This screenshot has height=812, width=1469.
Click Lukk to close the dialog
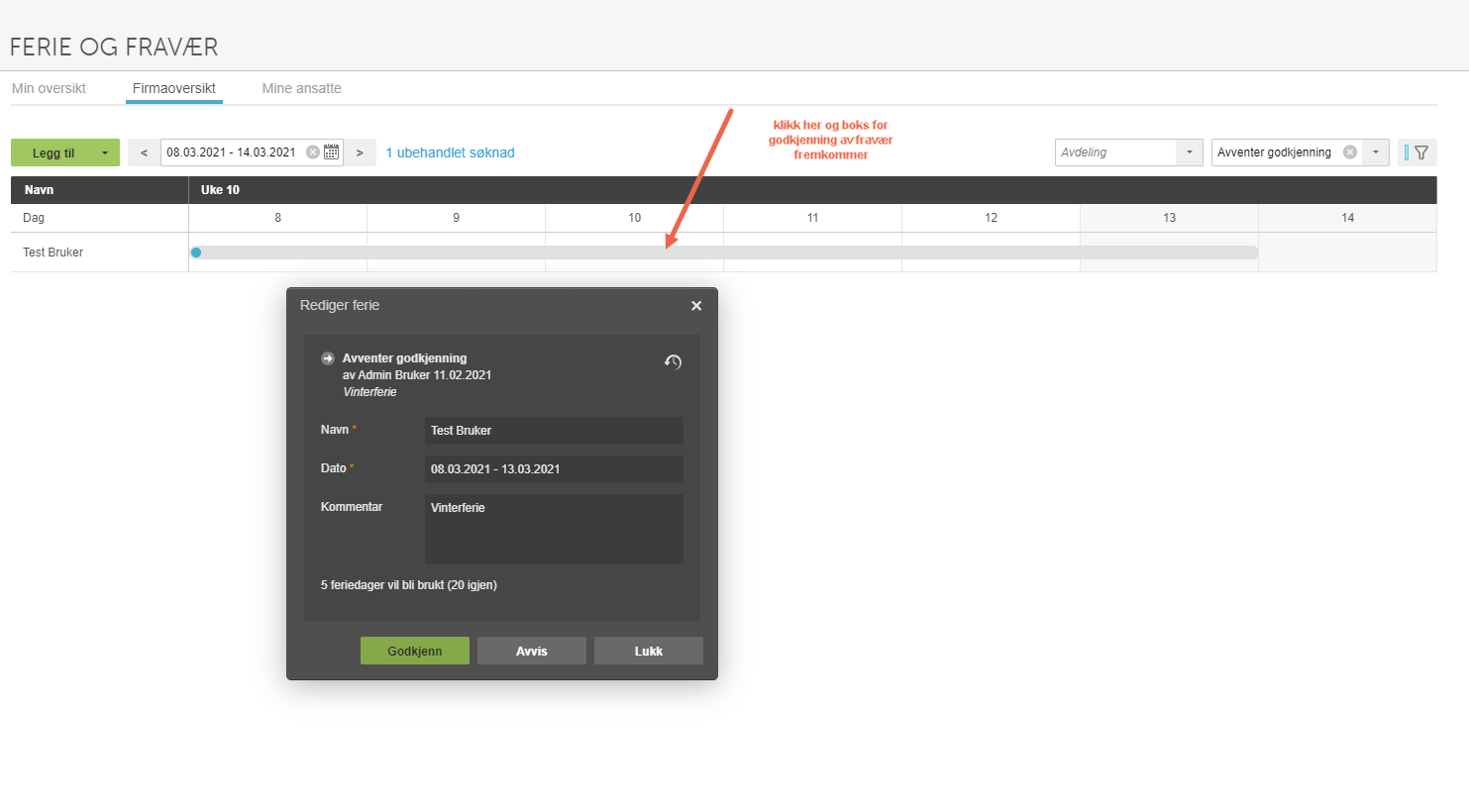click(x=649, y=651)
